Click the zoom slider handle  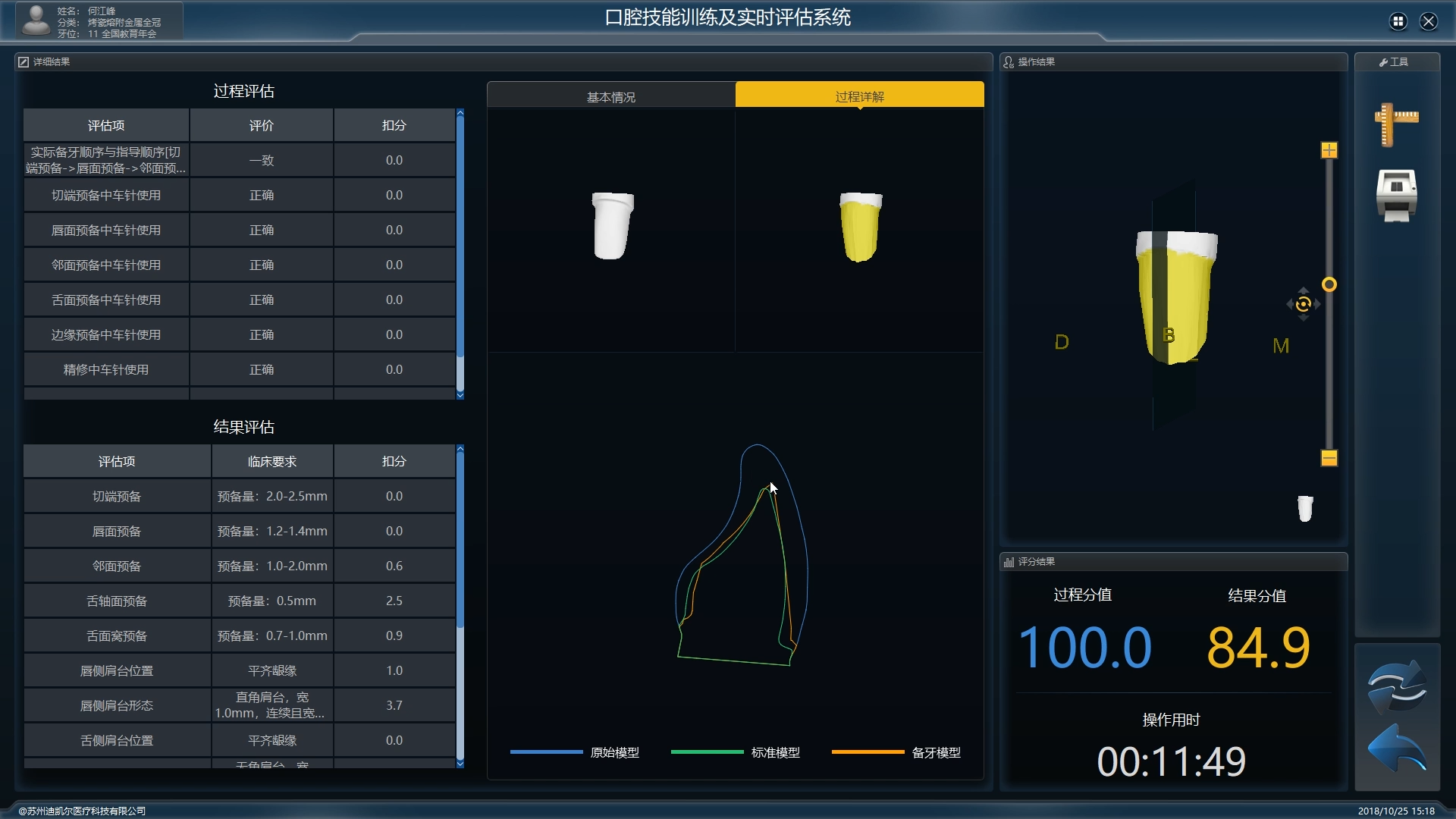[x=1329, y=284]
